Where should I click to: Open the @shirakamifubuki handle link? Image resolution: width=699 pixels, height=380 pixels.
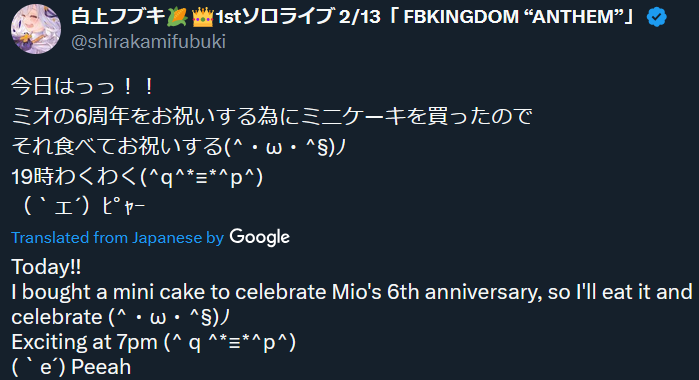click(148, 42)
